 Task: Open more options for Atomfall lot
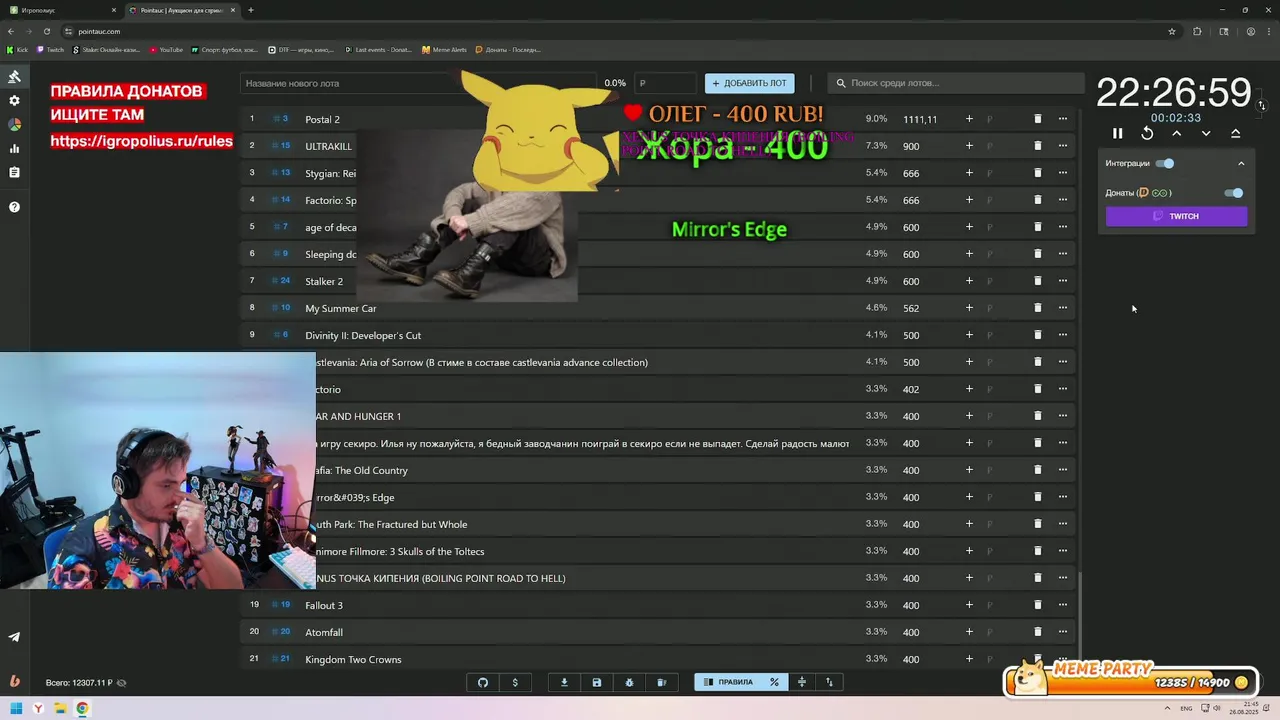[1063, 632]
